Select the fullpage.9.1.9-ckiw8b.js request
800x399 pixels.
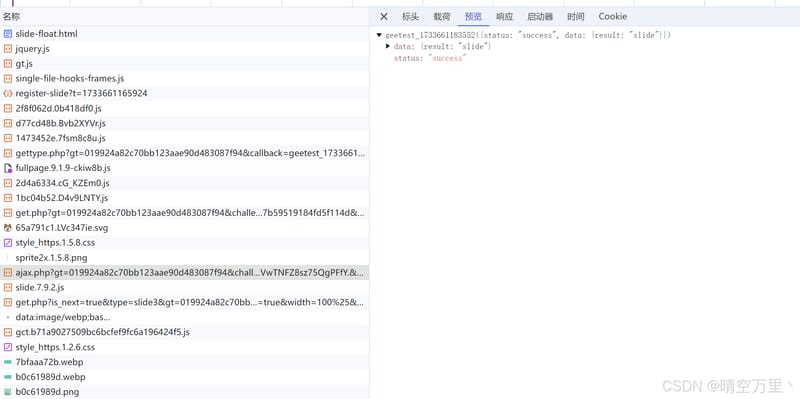point(185,168)
